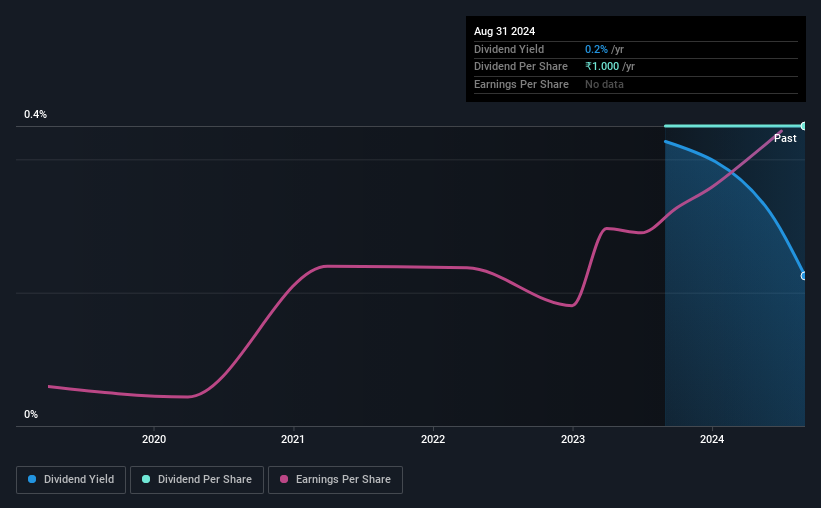Click the Past label in the chart
The image size is (821, 508).
[x=785, y=138]
